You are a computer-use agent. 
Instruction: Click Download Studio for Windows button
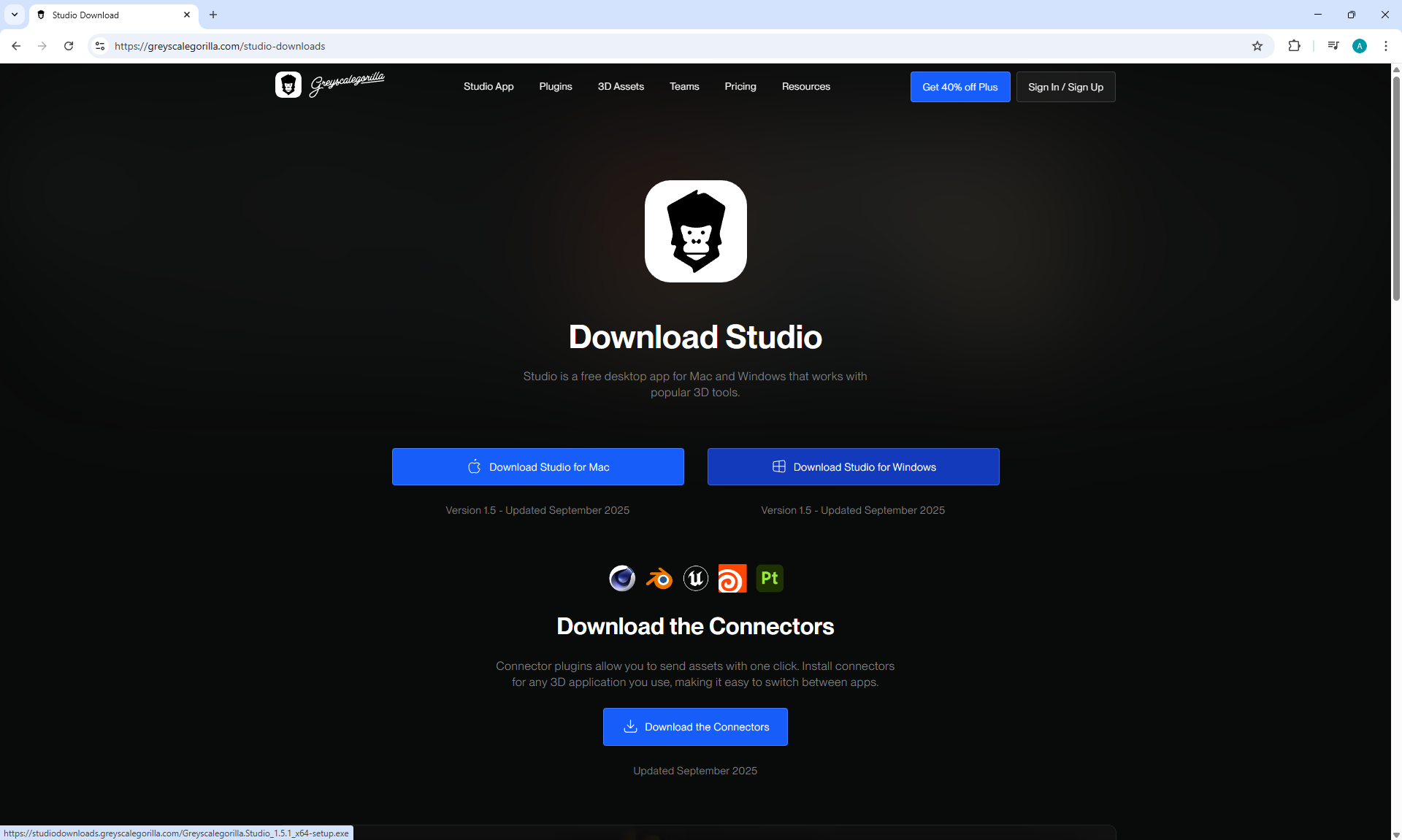tap(853, 467)
